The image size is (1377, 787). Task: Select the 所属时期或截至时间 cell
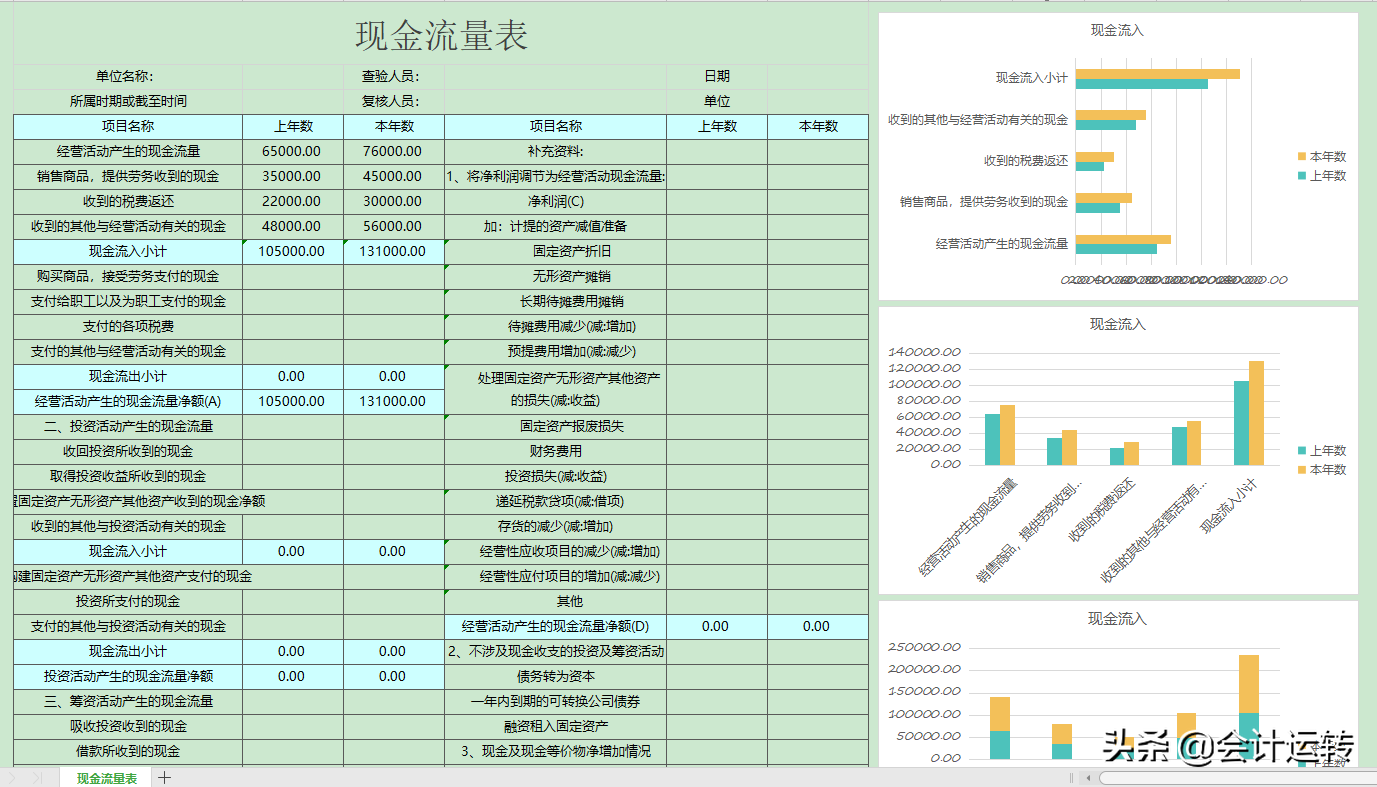tap(128, 101)
